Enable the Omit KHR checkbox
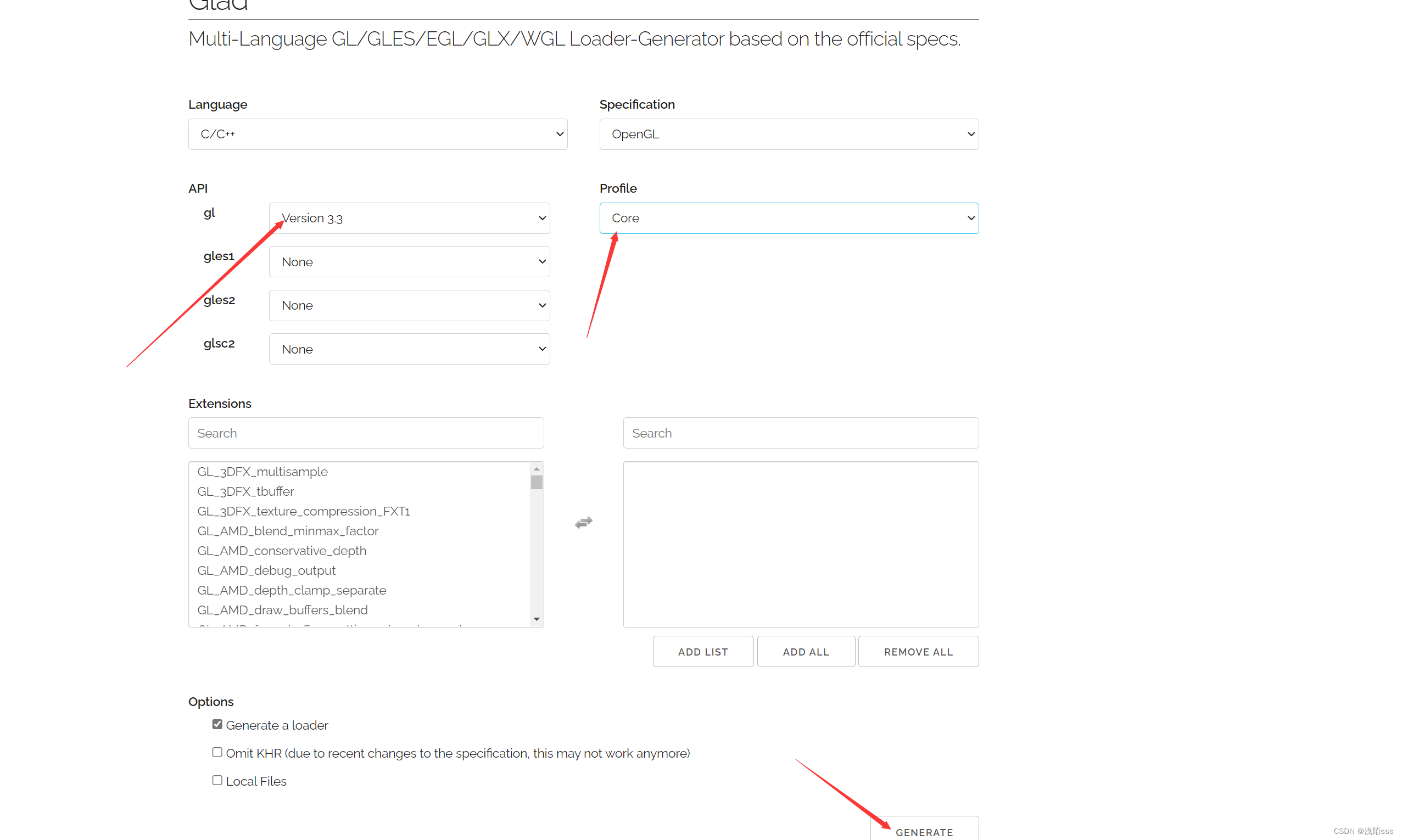1402x840 pixels. tap(217, 752)
